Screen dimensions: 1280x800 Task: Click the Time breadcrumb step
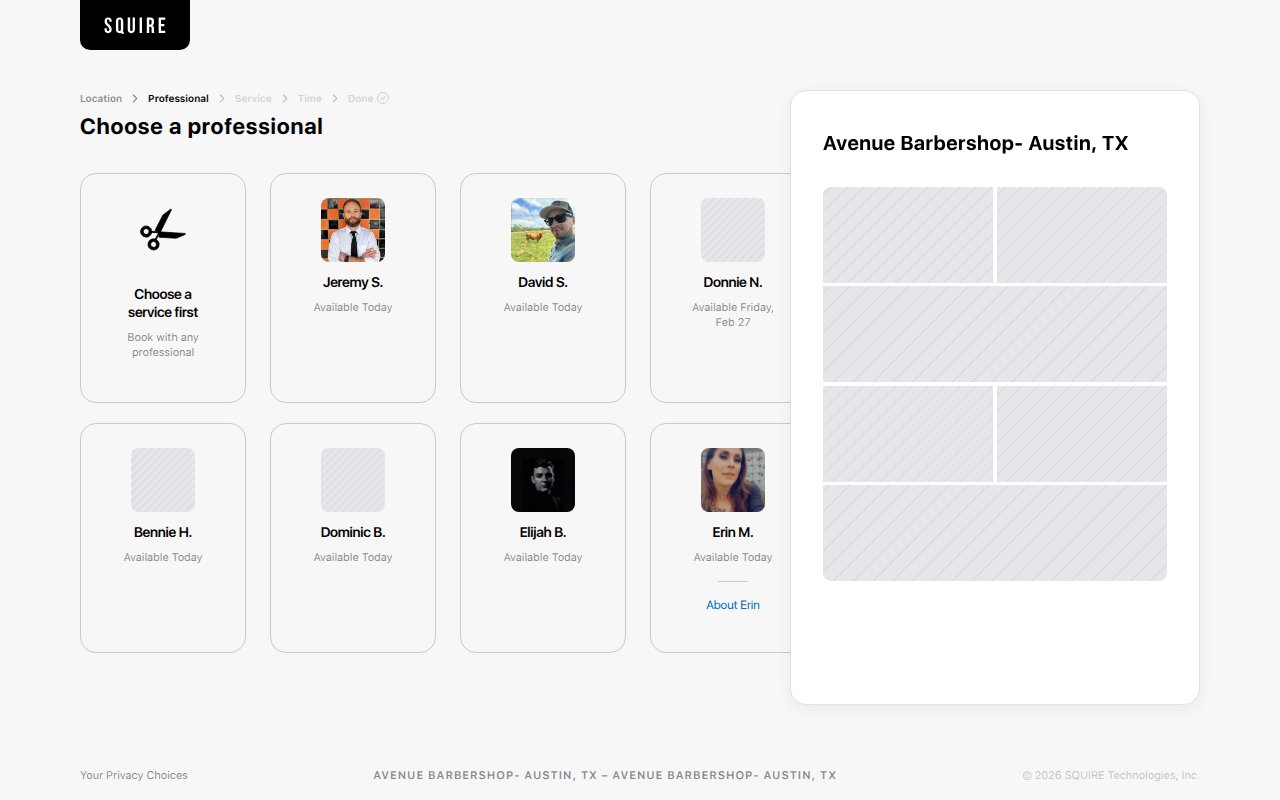(x=310, y=99)
